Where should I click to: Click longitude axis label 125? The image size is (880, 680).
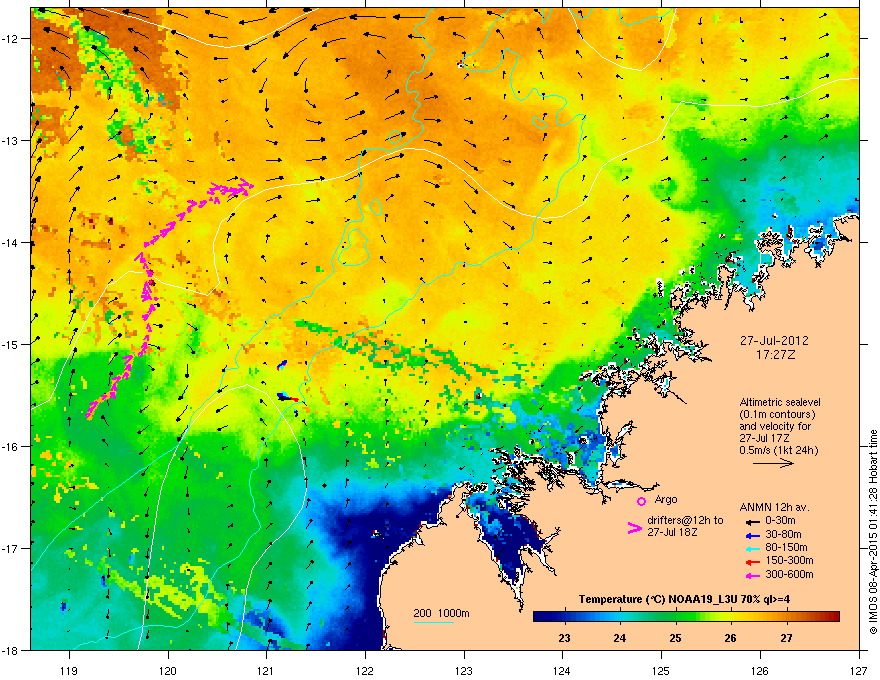661,670
